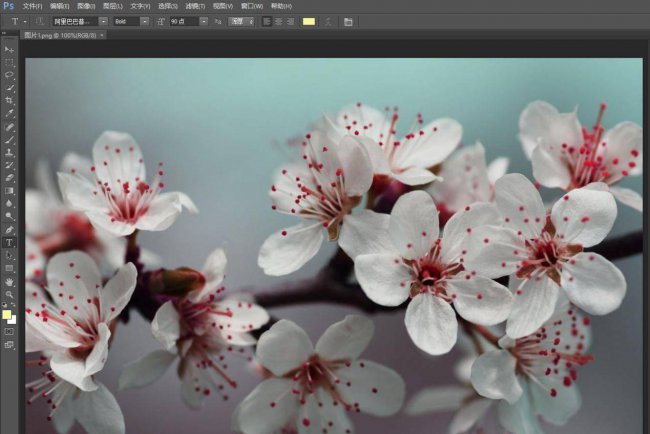650x434 pixels.
Task: Select the Eraser tool
Action: [x=9, y=178]
